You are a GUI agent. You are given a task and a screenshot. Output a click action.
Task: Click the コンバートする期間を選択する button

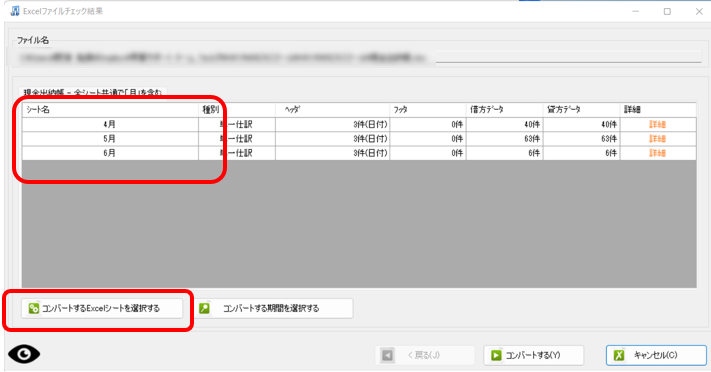275,308
